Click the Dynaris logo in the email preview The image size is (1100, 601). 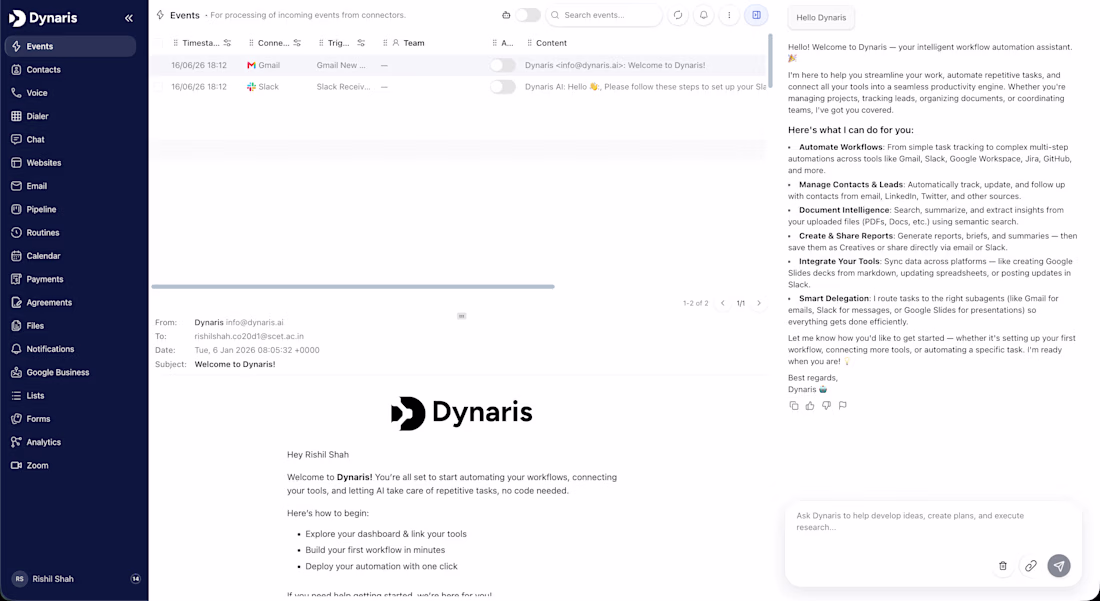(462, 413)
